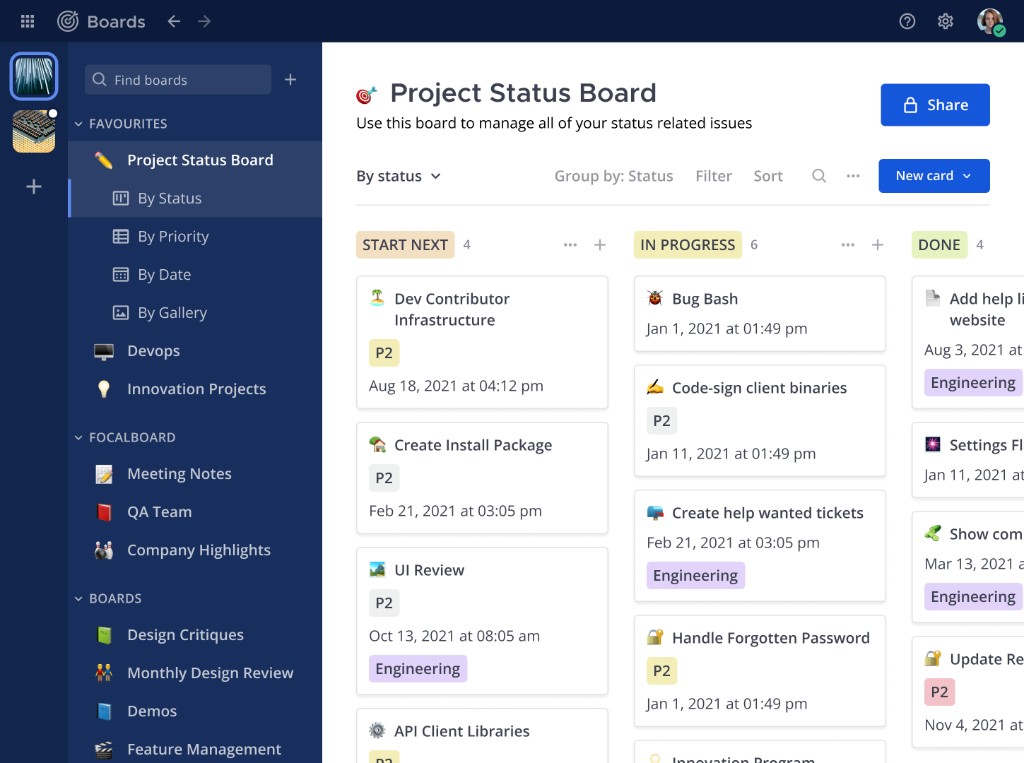The height and width of the screenshot is (763, 1024).
Task: Add a new board with sidebar plus
Action: coord(291,80)
